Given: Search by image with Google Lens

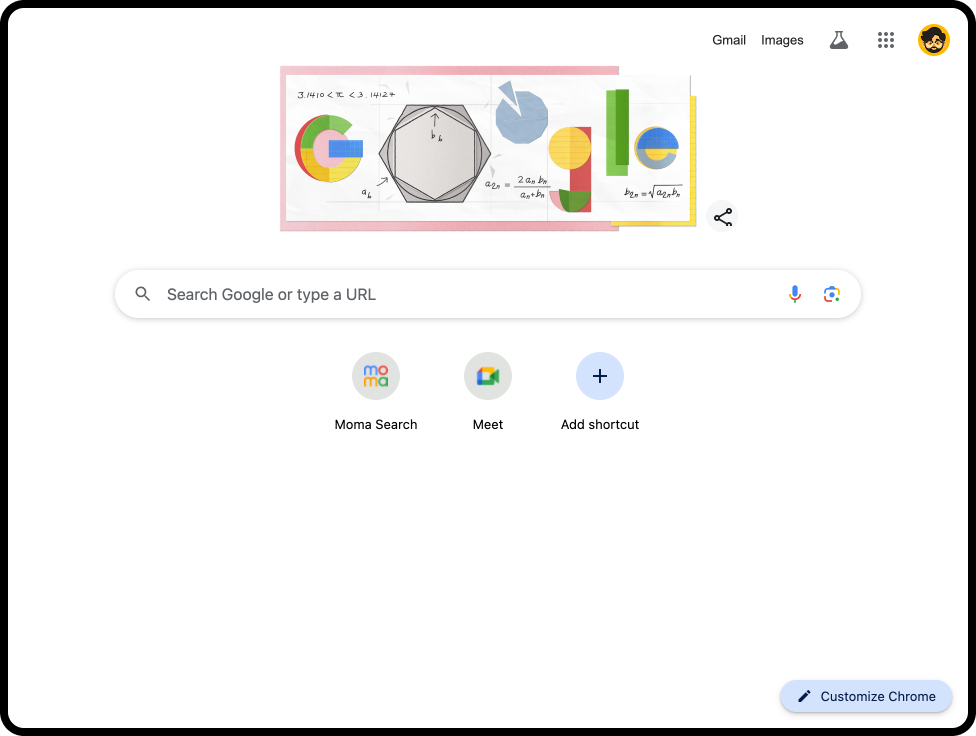Looking at the screenshot, I should tap(832, 294).
